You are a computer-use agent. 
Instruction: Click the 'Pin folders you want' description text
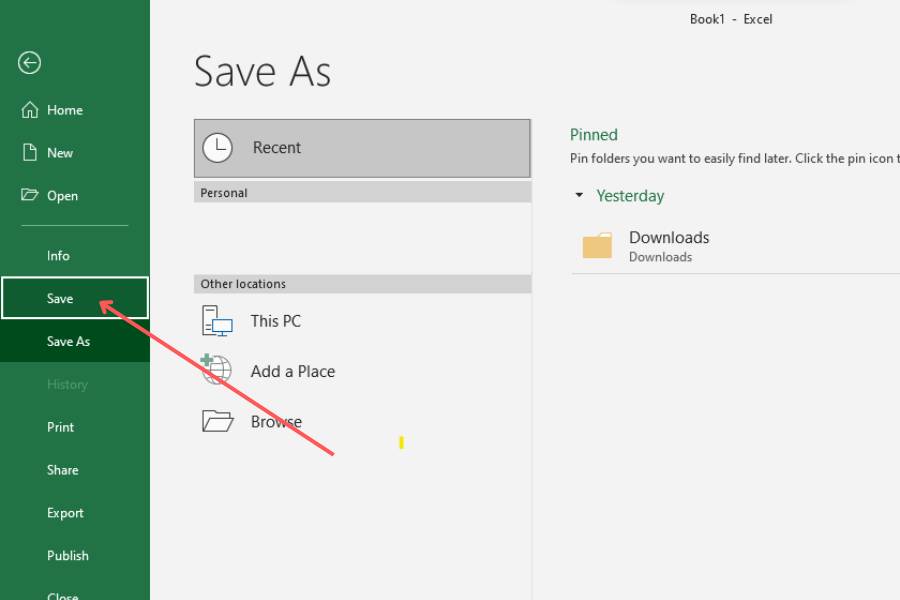click(735, 158)
